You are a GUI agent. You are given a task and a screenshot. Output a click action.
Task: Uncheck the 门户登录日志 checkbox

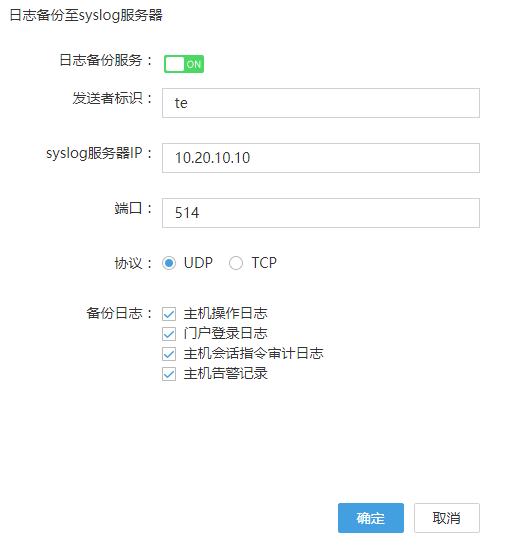[169, 334]
